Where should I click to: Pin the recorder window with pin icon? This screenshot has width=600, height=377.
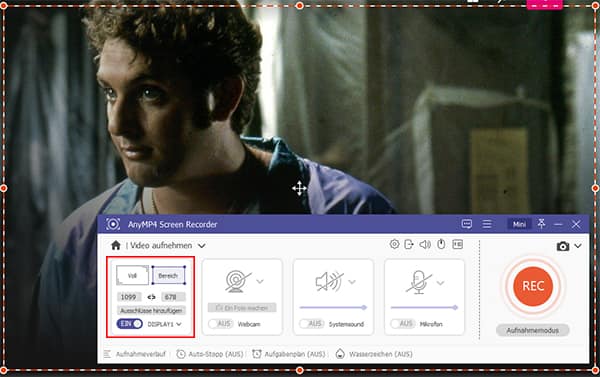pyautogui.click(x=541, y=224)
